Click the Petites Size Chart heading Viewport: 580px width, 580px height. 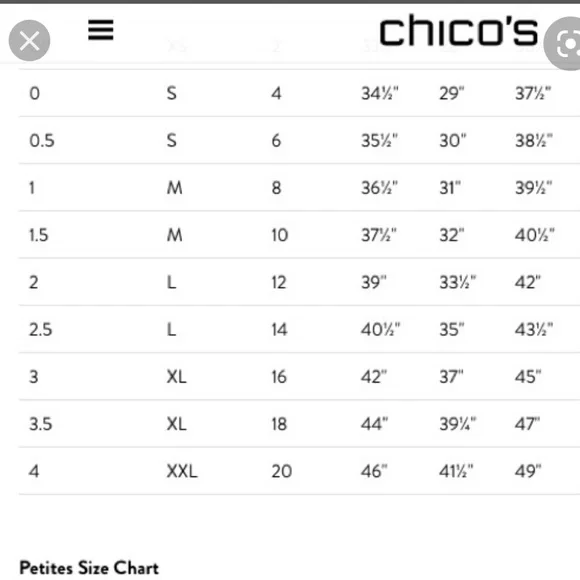89,568
